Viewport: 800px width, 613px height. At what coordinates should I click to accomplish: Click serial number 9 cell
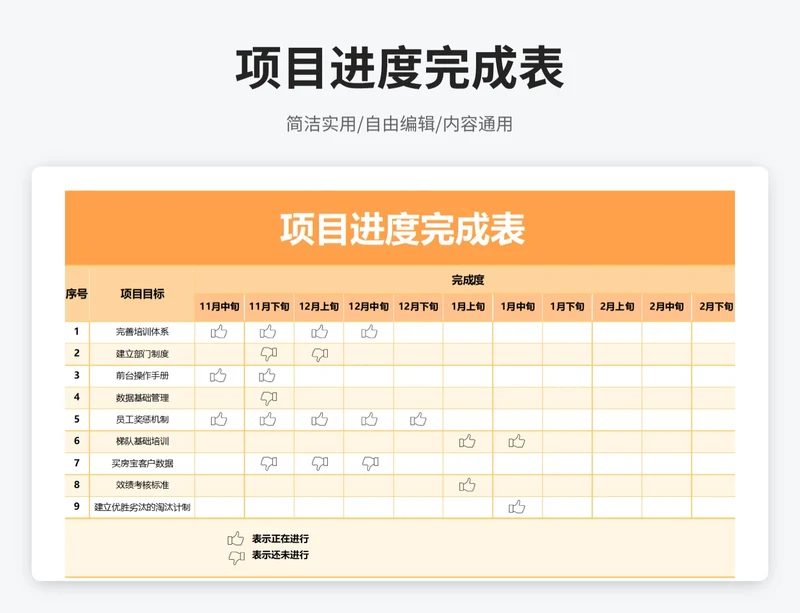point(77,507)
